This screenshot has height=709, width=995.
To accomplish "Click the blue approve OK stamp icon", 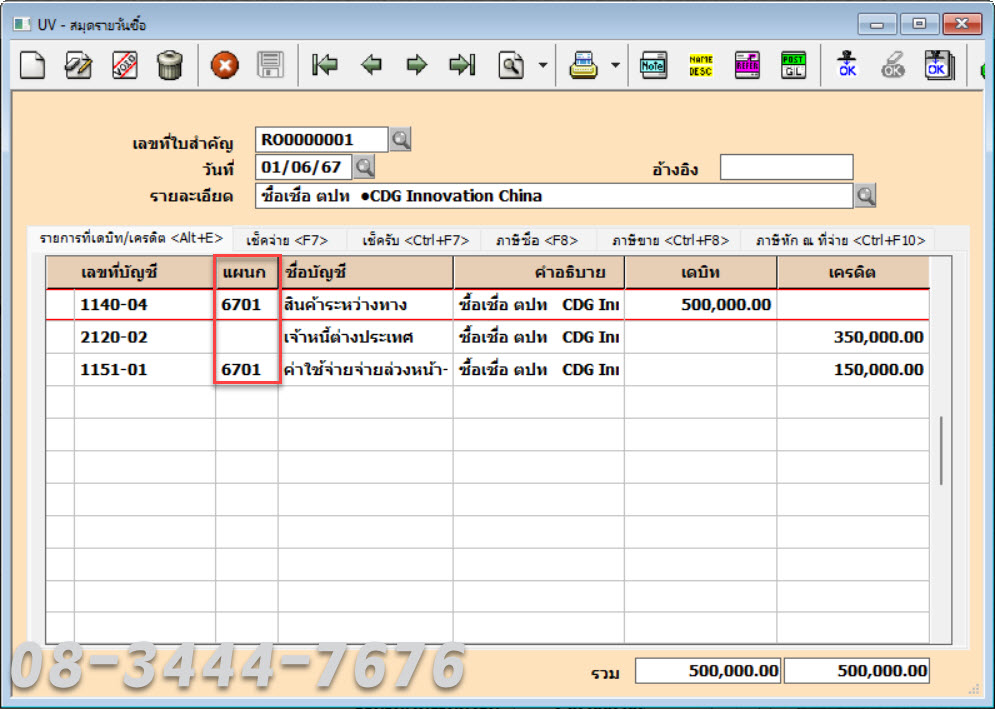I will [x=847, y=65].
